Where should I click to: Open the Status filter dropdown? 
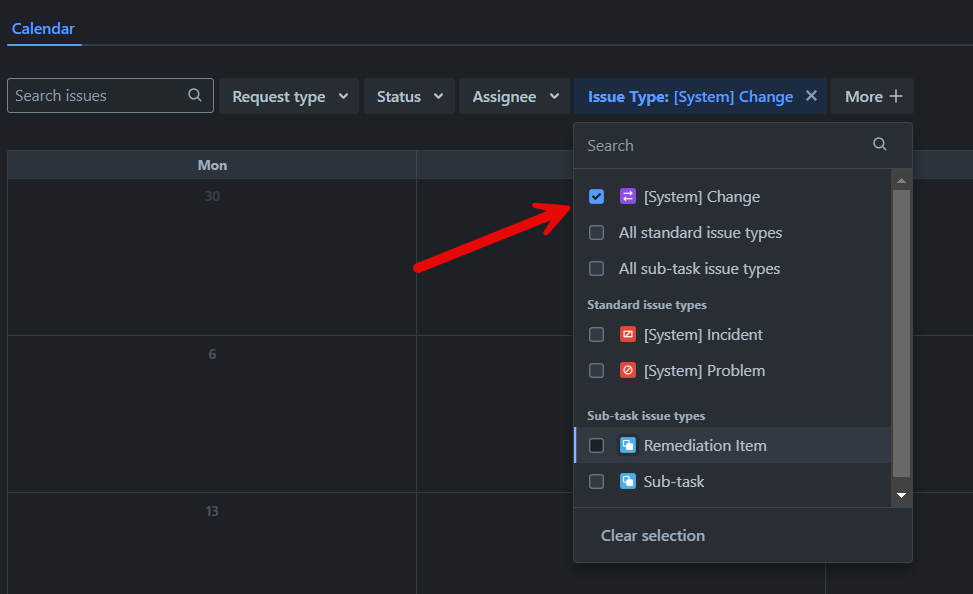point(408,95)
